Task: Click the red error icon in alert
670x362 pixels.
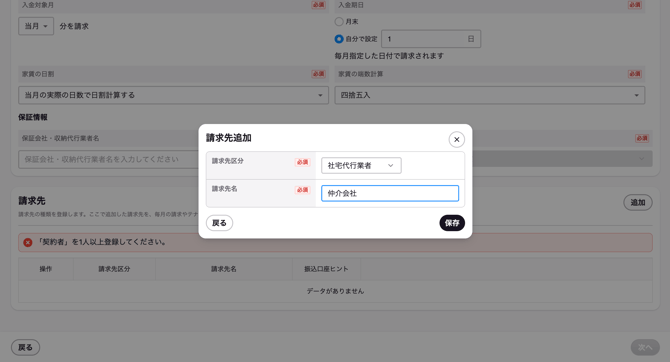Action: tap(28, 242)
